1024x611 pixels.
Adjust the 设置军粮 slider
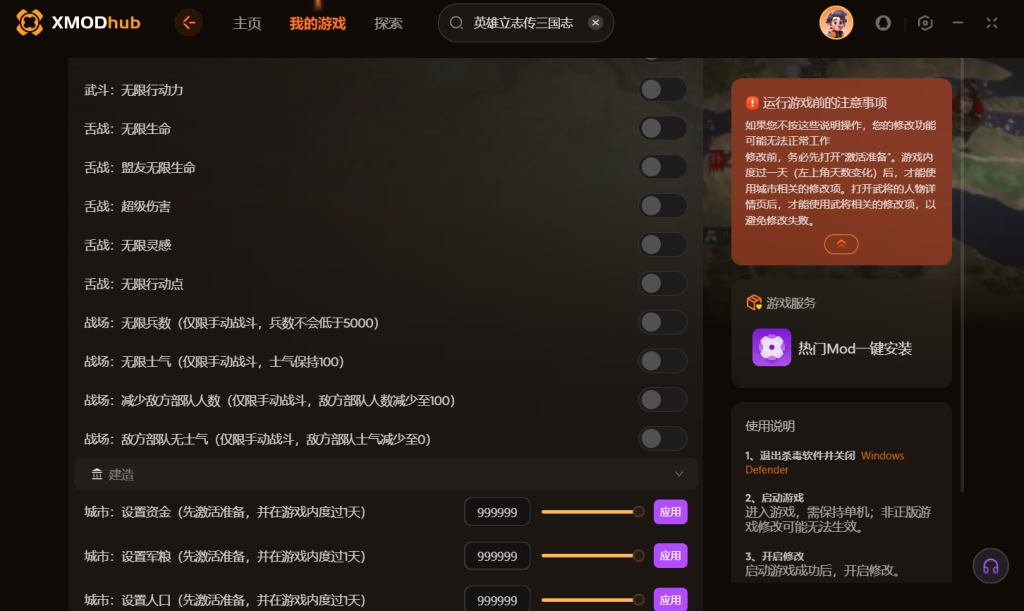[x=593, y=556]
